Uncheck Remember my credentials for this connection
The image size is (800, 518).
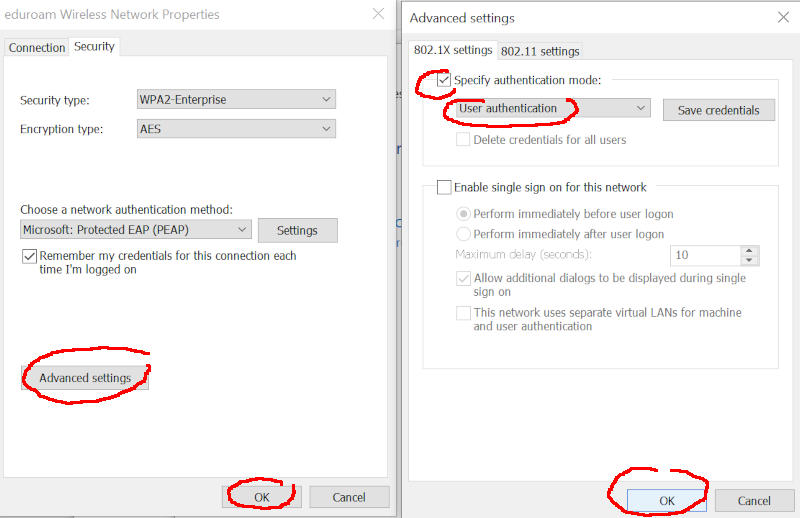tap(29, 256)
